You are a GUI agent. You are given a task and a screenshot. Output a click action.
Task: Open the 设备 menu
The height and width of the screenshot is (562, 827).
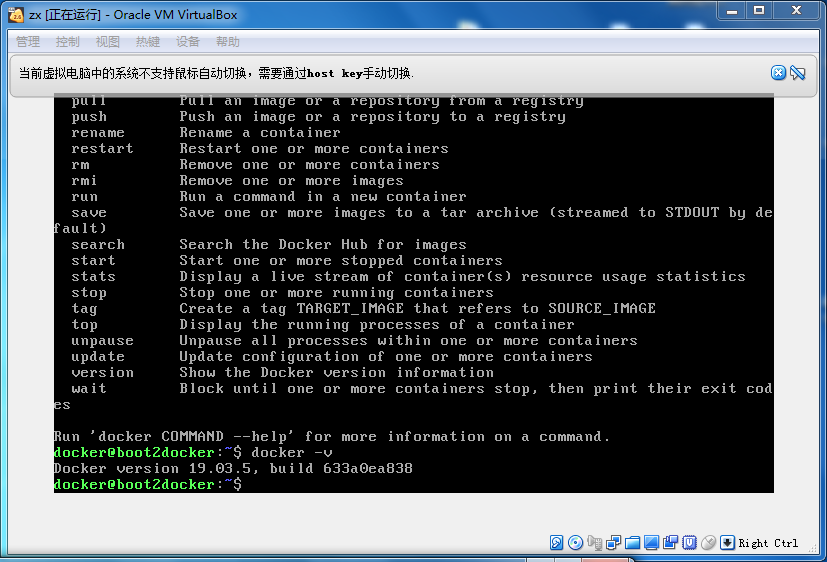(188, 42)
